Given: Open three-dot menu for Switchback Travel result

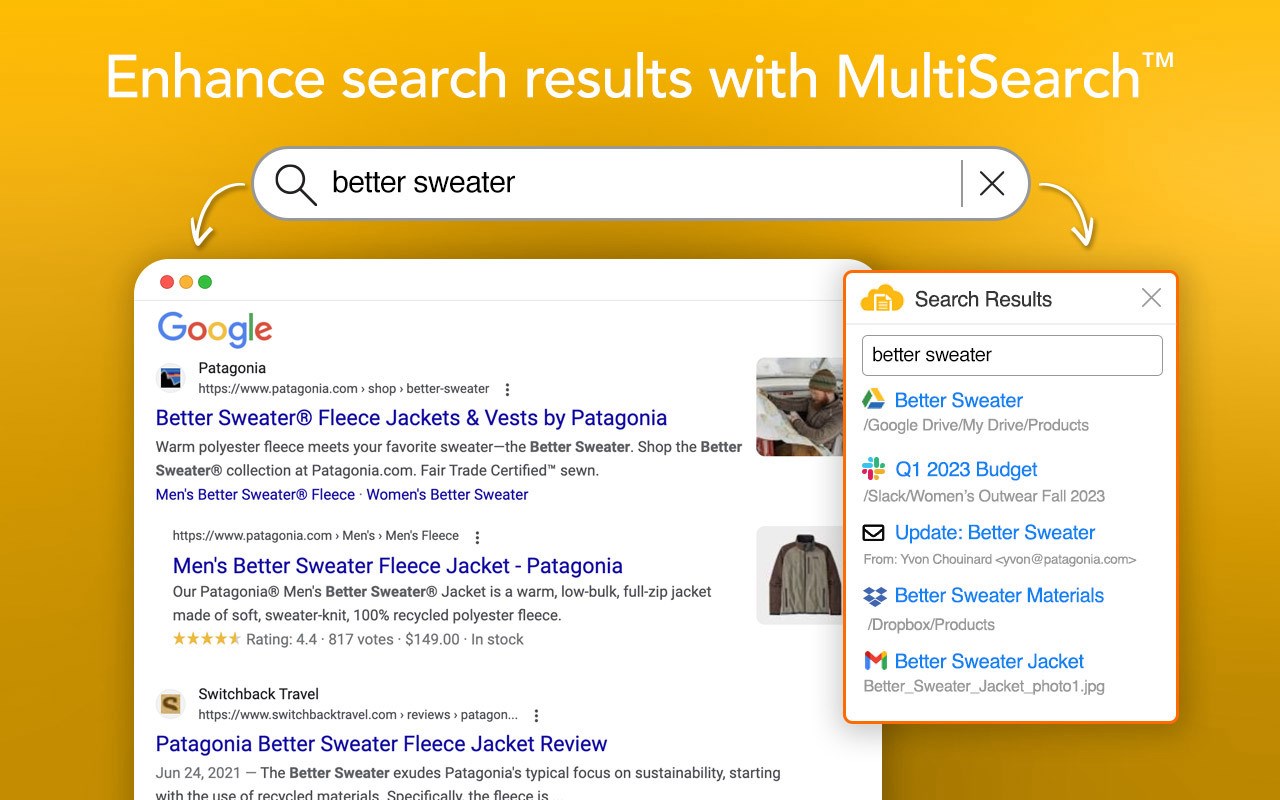Looking at the screenshot, I should [536, 716].
